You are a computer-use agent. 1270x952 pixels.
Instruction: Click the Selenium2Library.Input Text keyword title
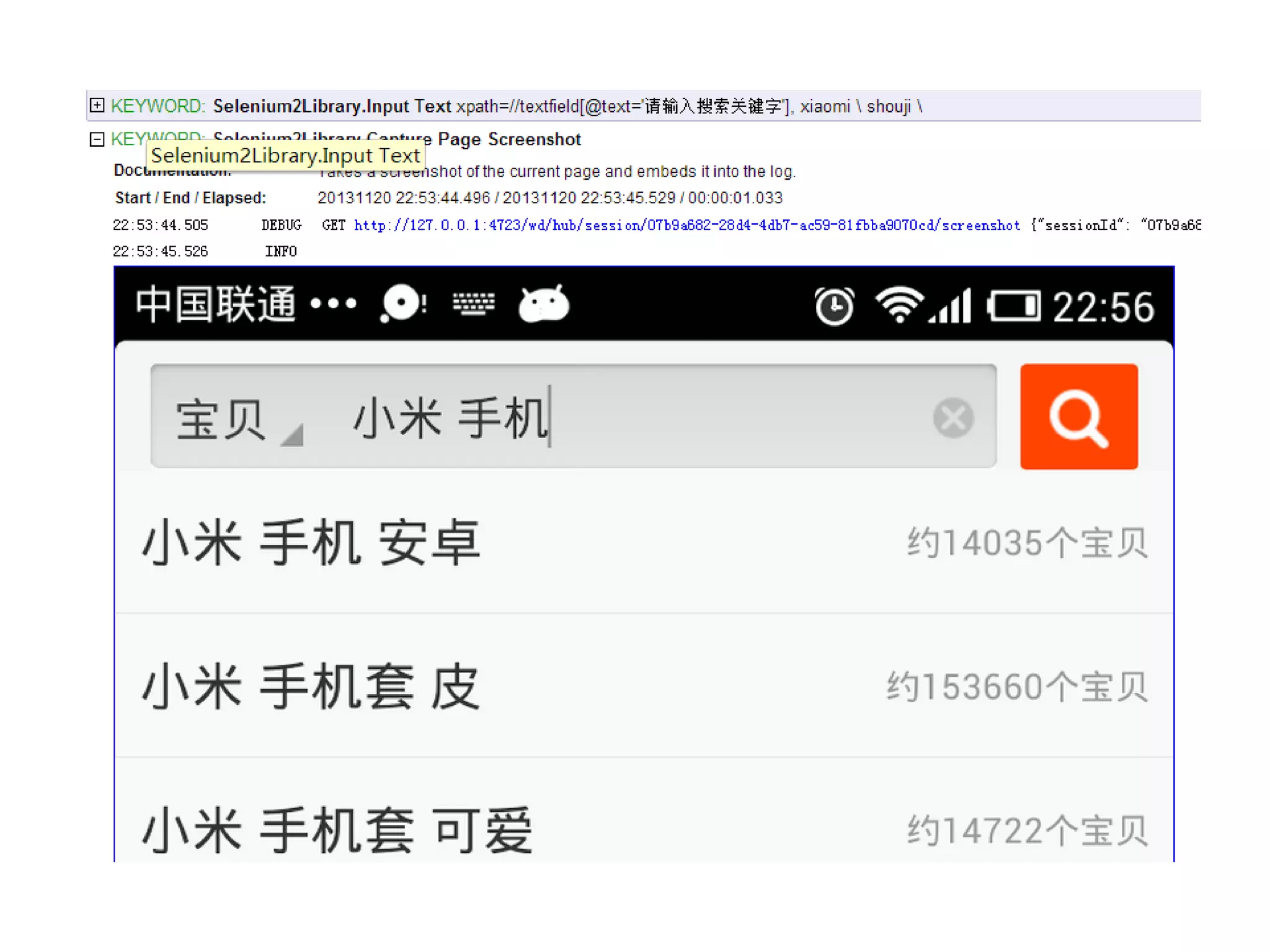pyautogui.click(x=332, y=106)
